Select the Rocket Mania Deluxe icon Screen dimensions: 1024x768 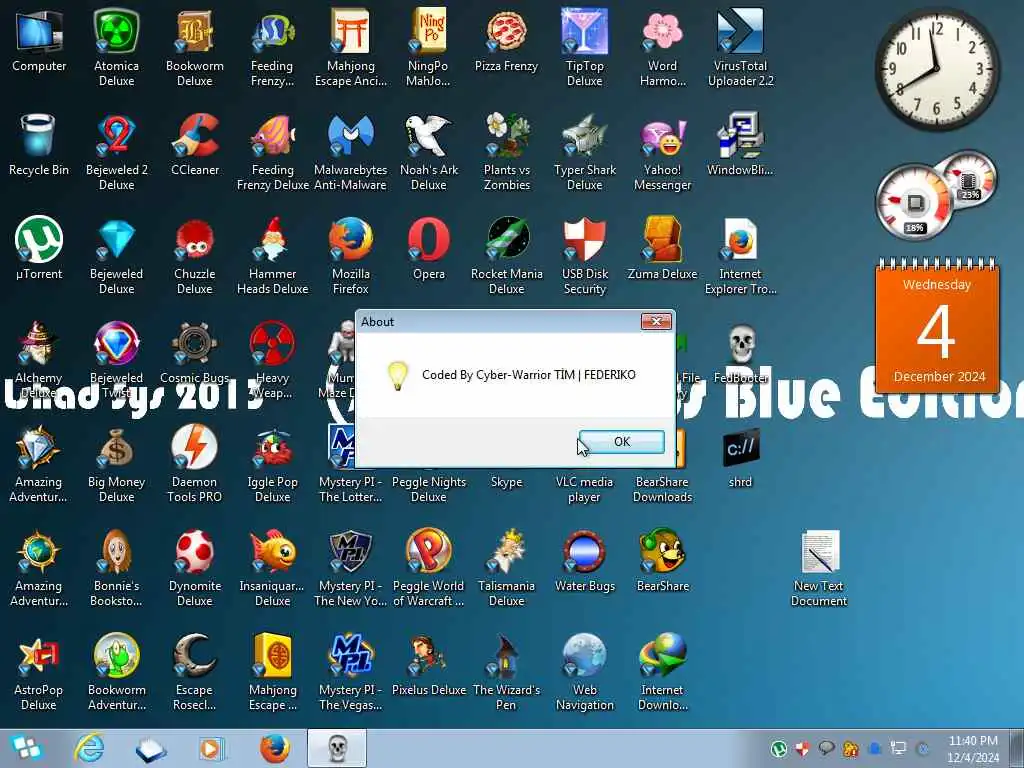click(x=506, y=256)
